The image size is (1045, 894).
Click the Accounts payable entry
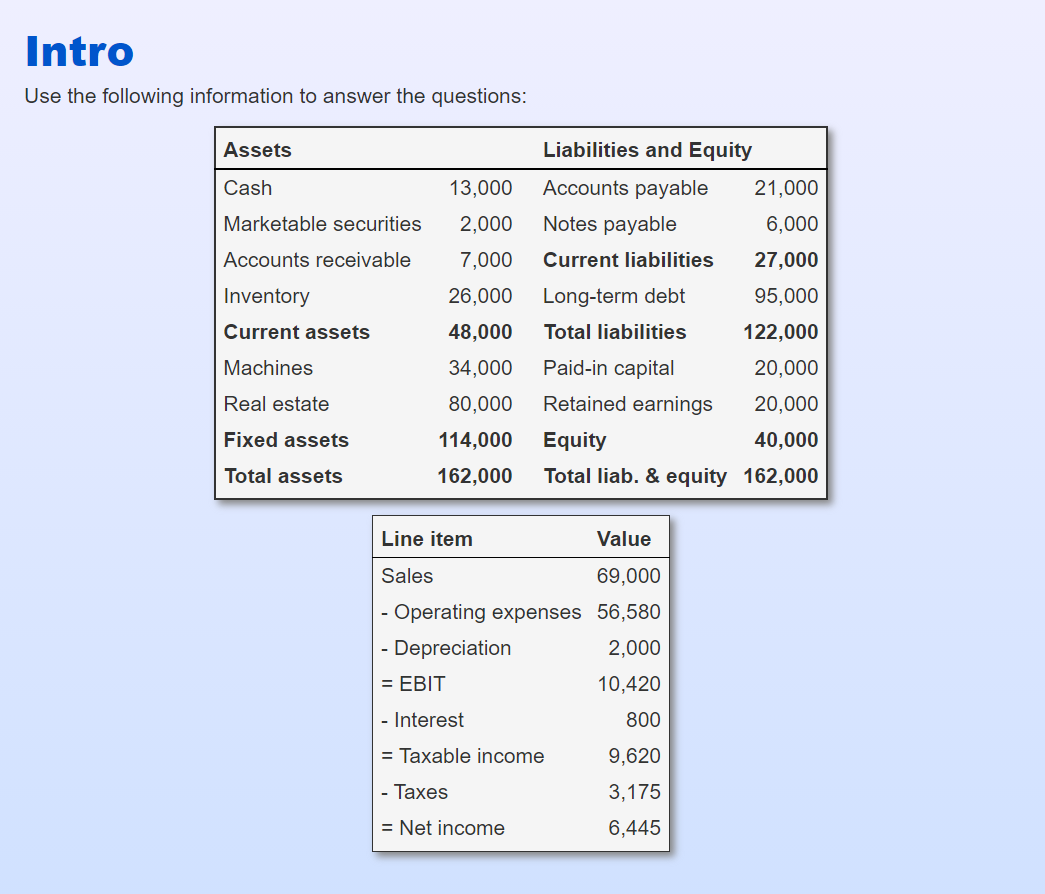click(625, 188)
